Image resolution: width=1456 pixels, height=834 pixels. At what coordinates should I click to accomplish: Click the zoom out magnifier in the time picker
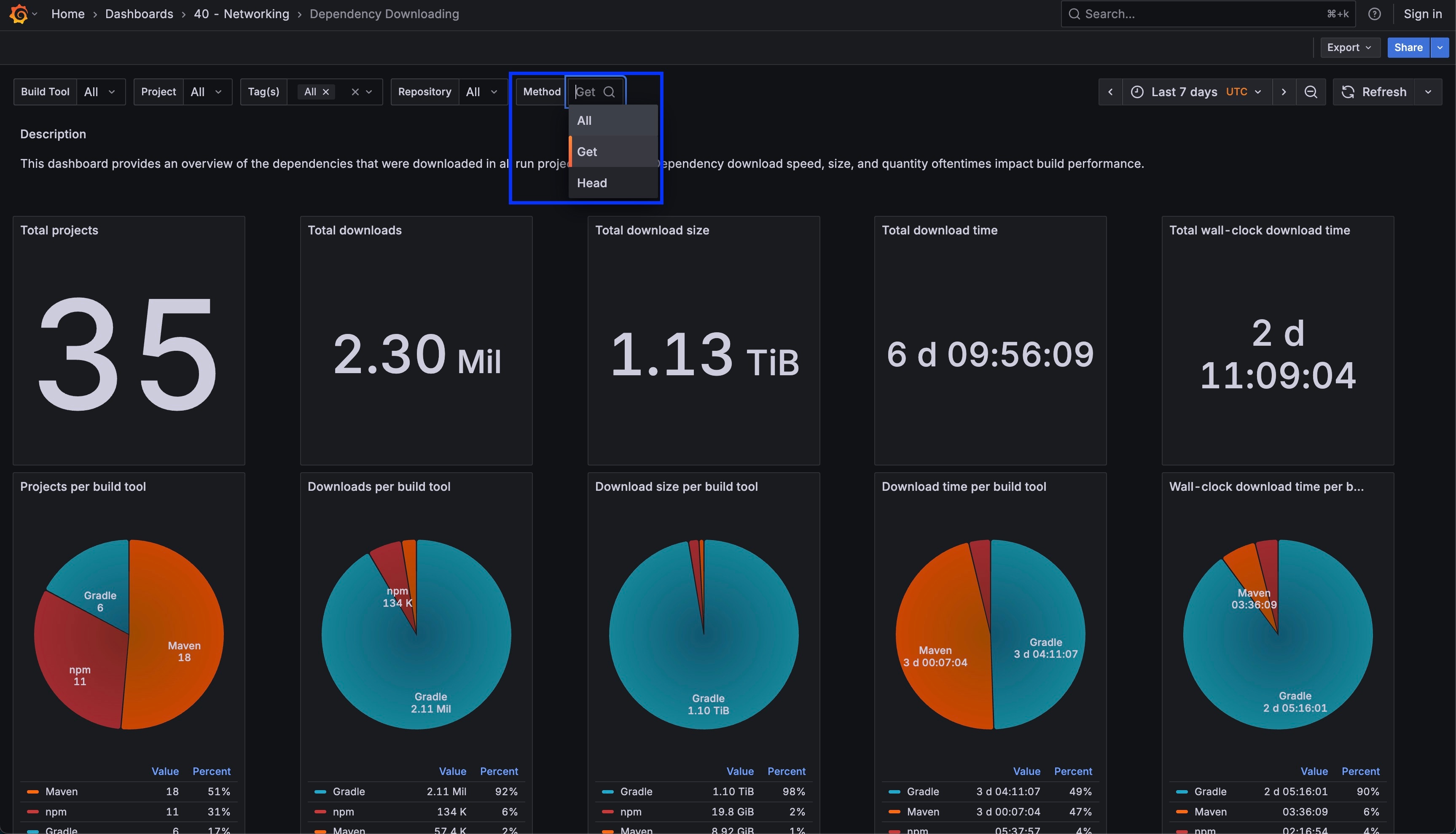1311,91
